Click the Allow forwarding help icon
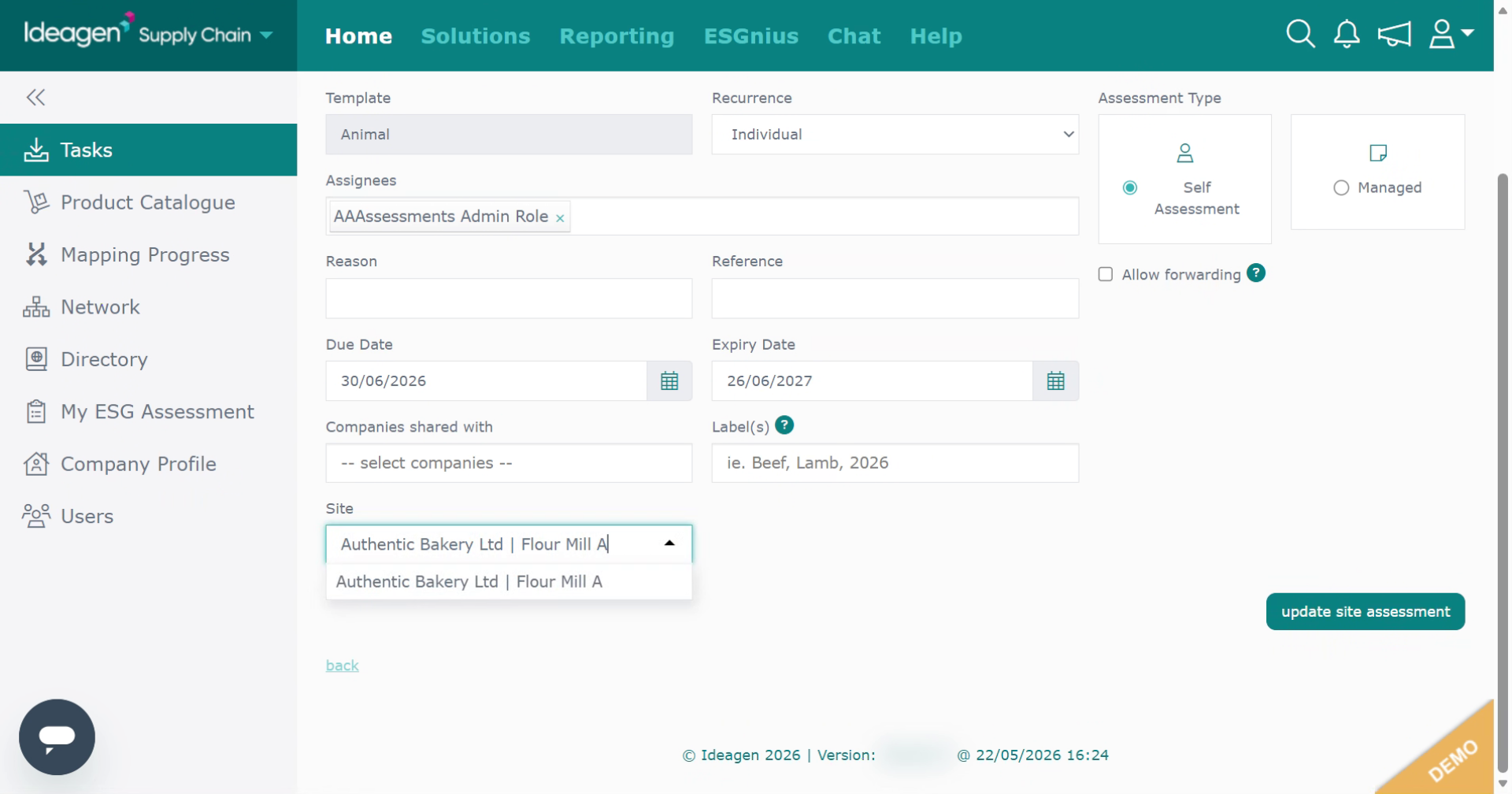The image size is (1512, 794). coord(1256,273)
